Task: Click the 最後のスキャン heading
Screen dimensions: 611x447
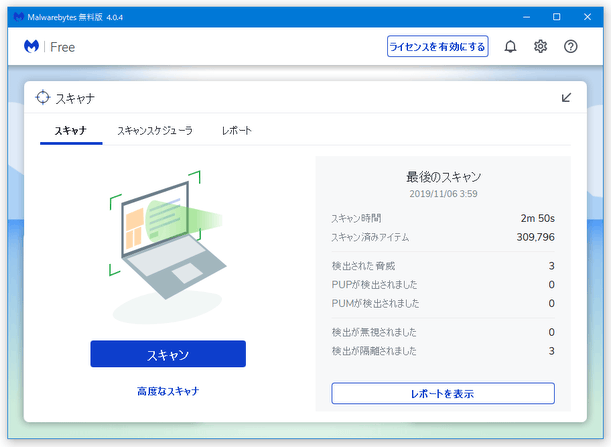Action: coord(443,177)
